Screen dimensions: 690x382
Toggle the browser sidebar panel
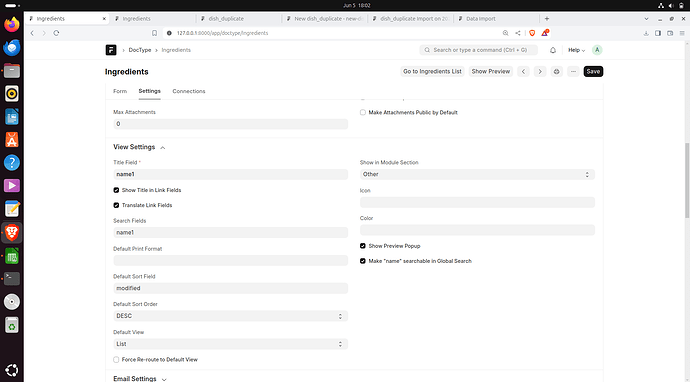(x=658, y=33)
